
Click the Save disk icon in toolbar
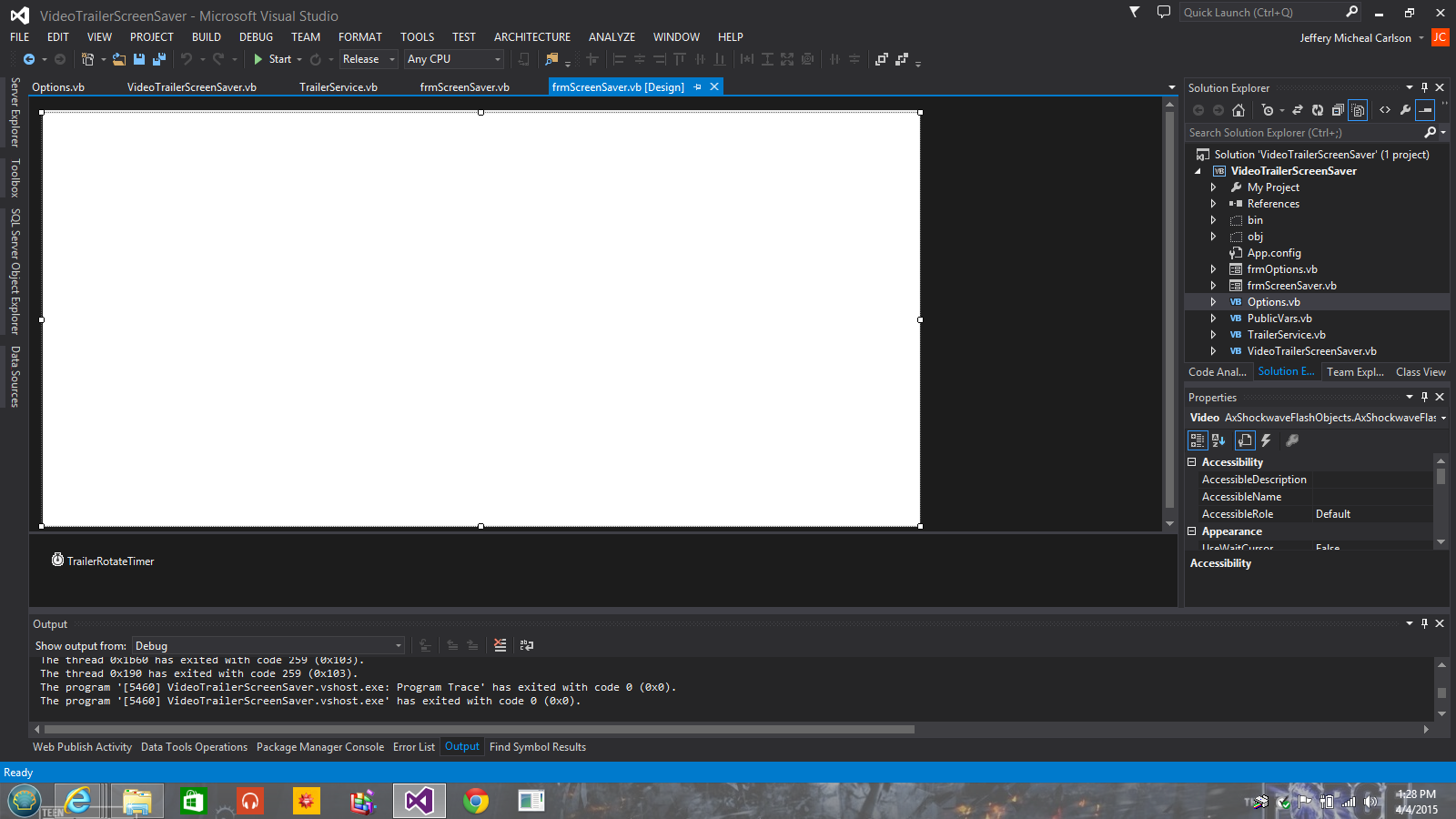tap(139, 59)
